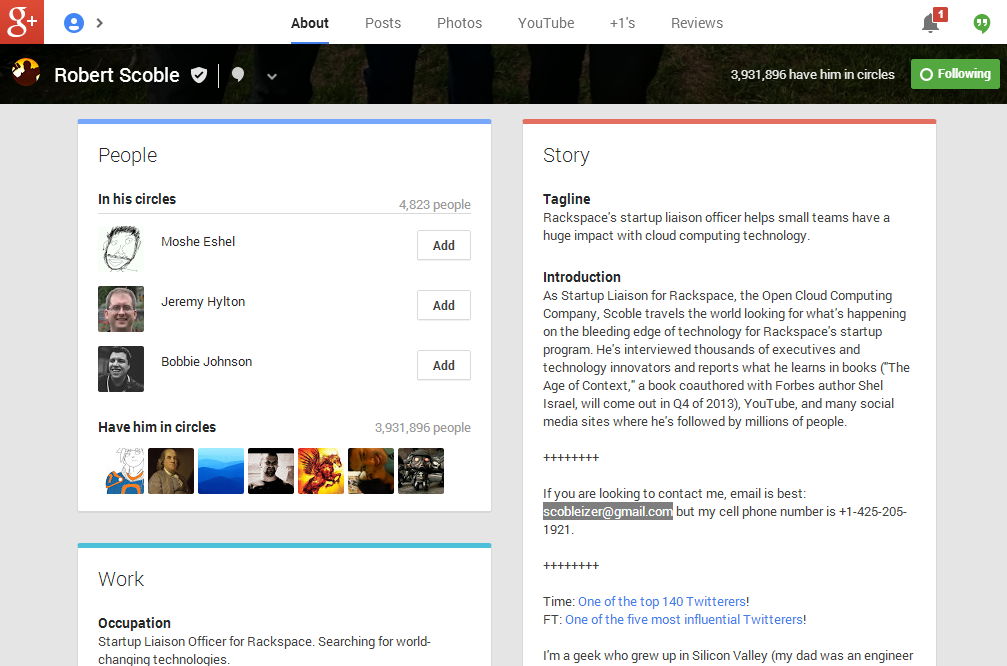Viewport: 1007px width, 666px height.
Task: Click the verified shield badge
Action: (199, 75)
